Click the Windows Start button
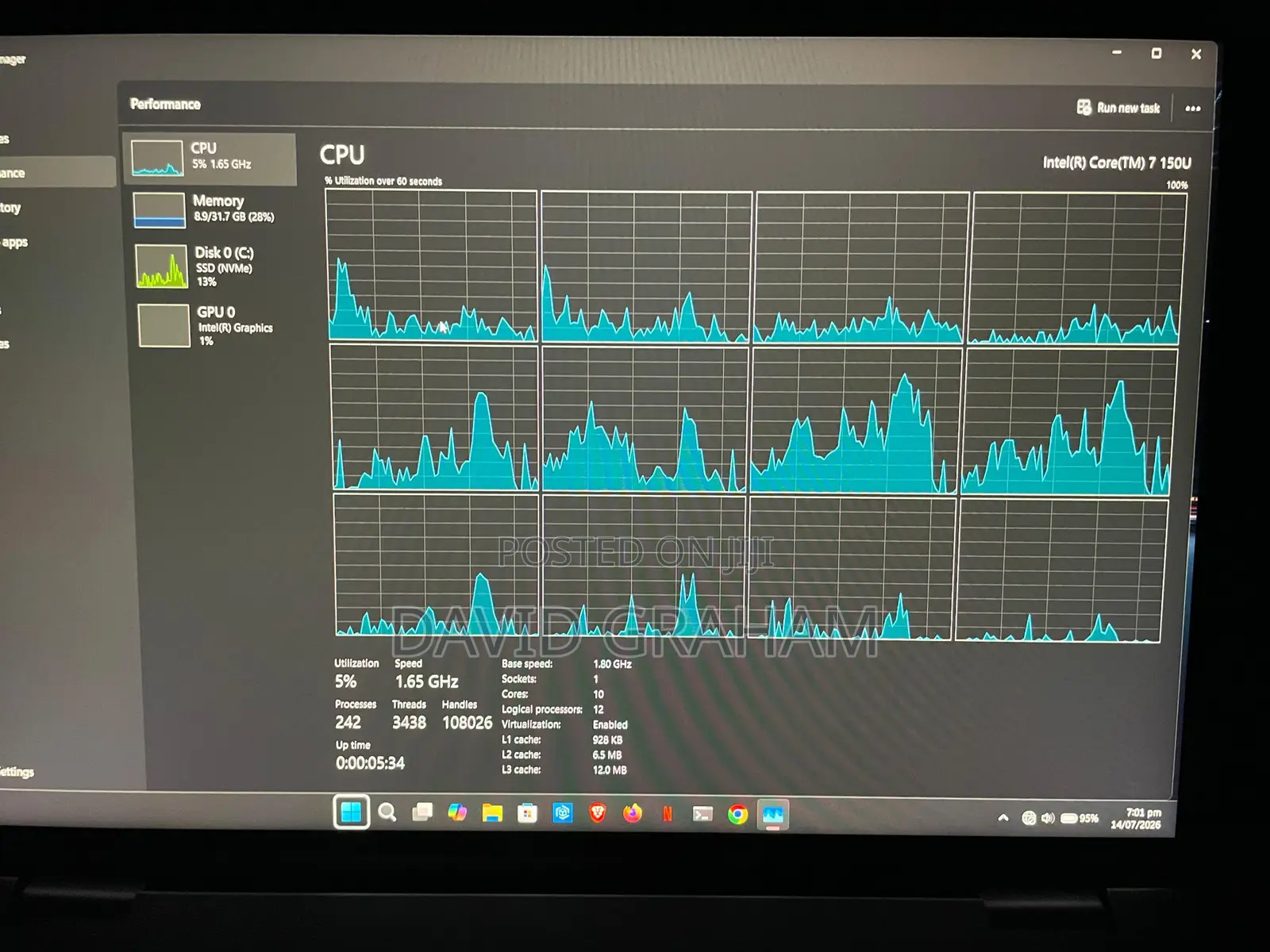 click(351, 812)
